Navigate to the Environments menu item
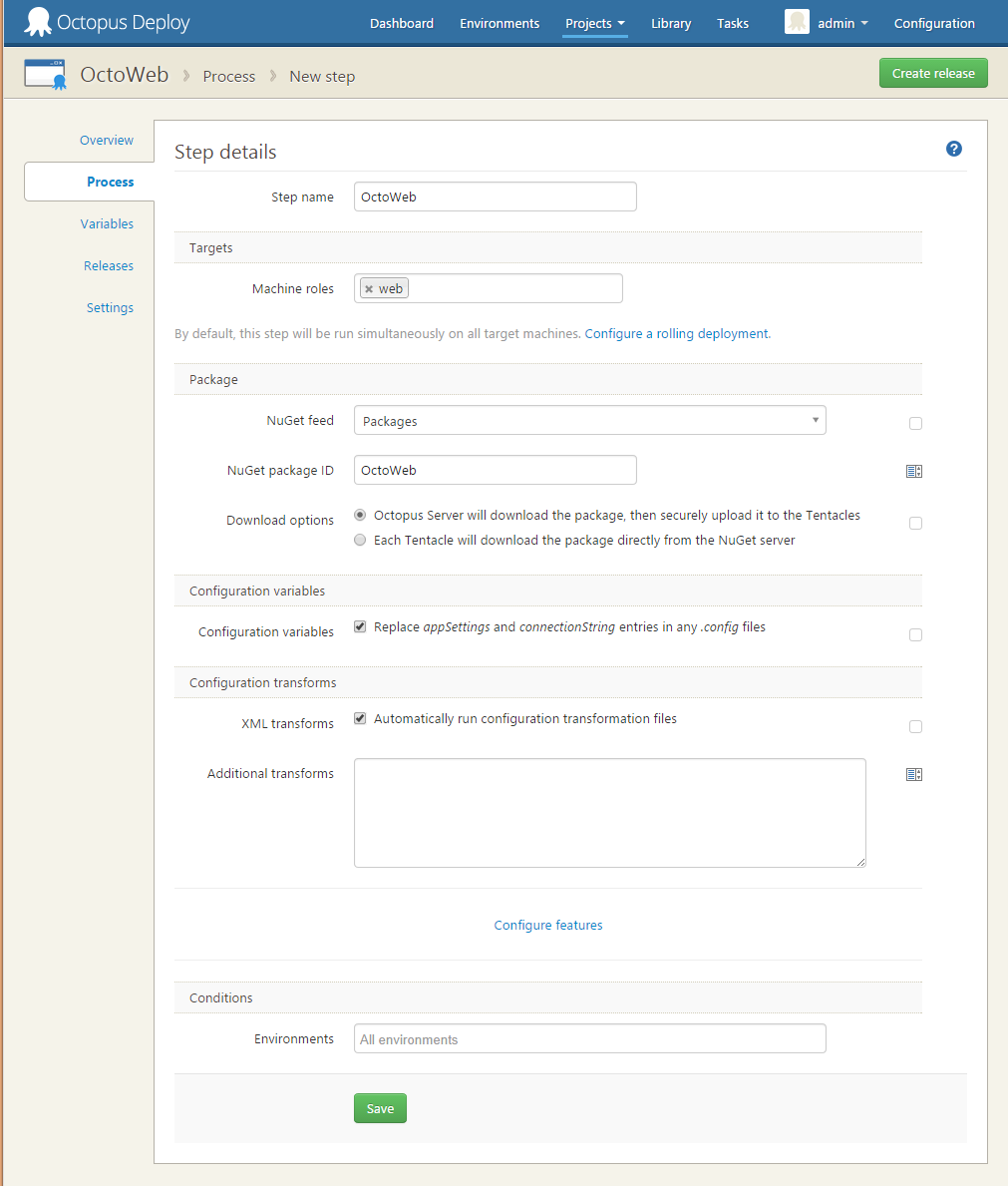Screen dimensions: 1008x1186 pos(499,22)
